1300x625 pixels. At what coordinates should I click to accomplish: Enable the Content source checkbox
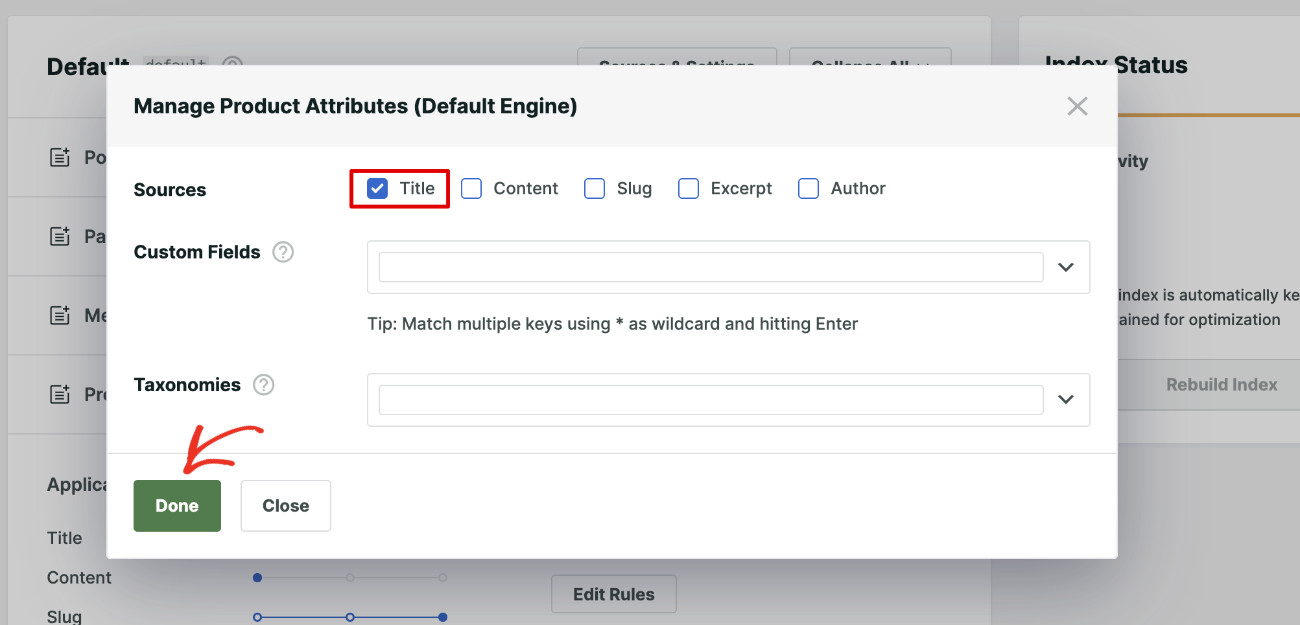(x=471, y=188)
